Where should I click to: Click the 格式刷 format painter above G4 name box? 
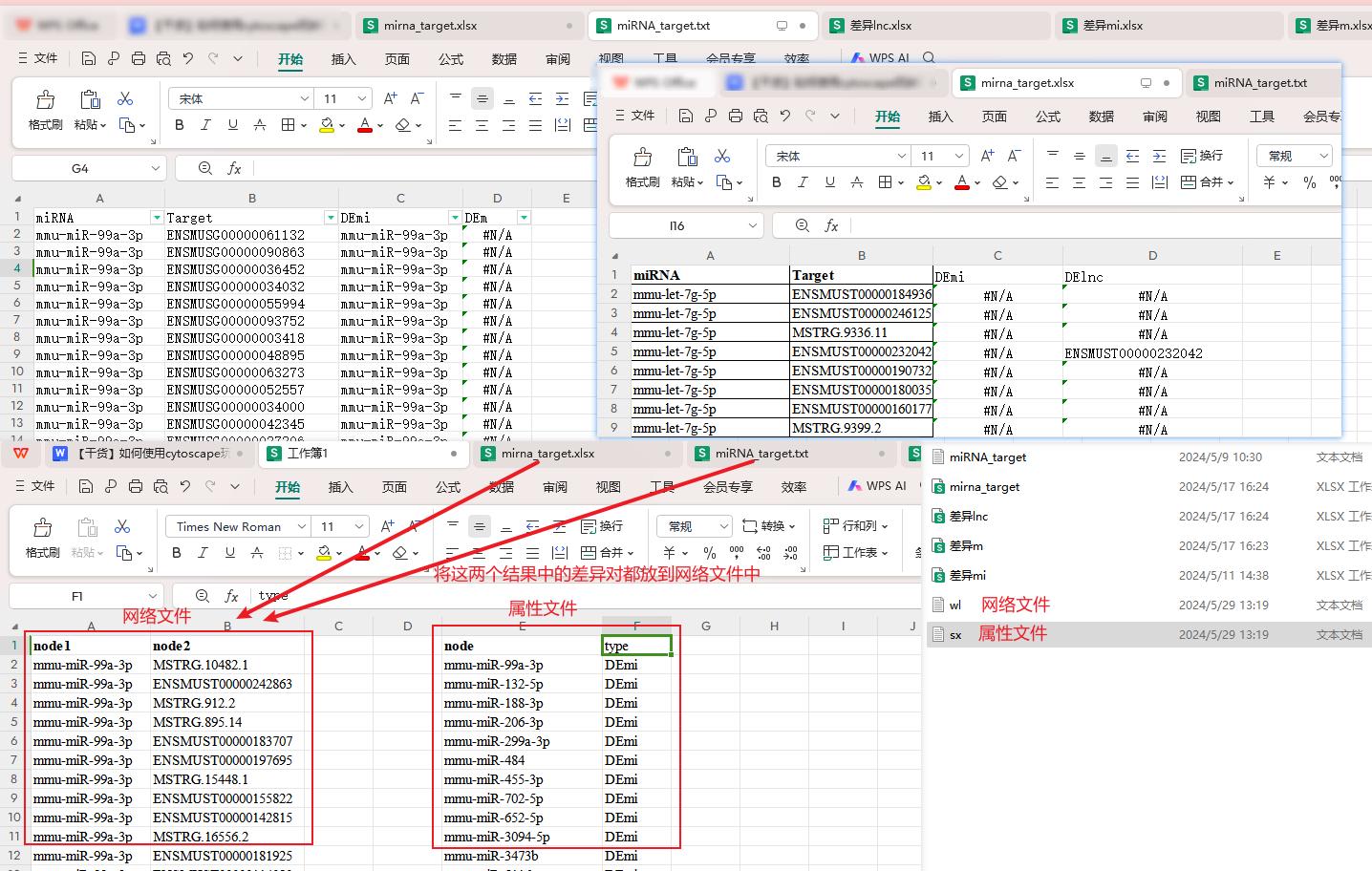point(45,110)
